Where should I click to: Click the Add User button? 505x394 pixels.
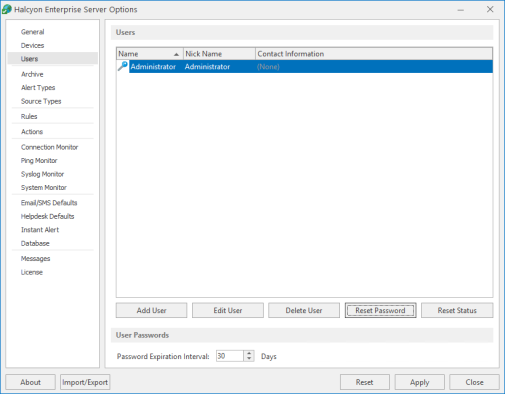click(151, 310)
